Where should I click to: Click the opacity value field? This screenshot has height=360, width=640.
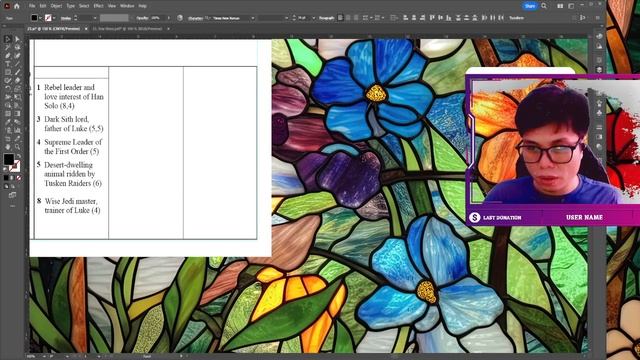click(158, 18)
